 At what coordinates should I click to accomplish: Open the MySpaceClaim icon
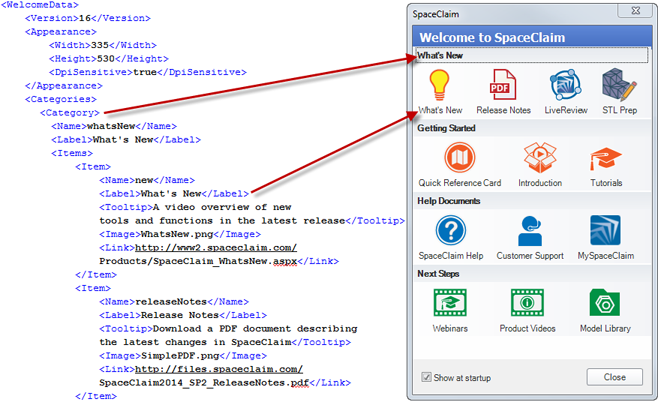click(x=605, y=231)
